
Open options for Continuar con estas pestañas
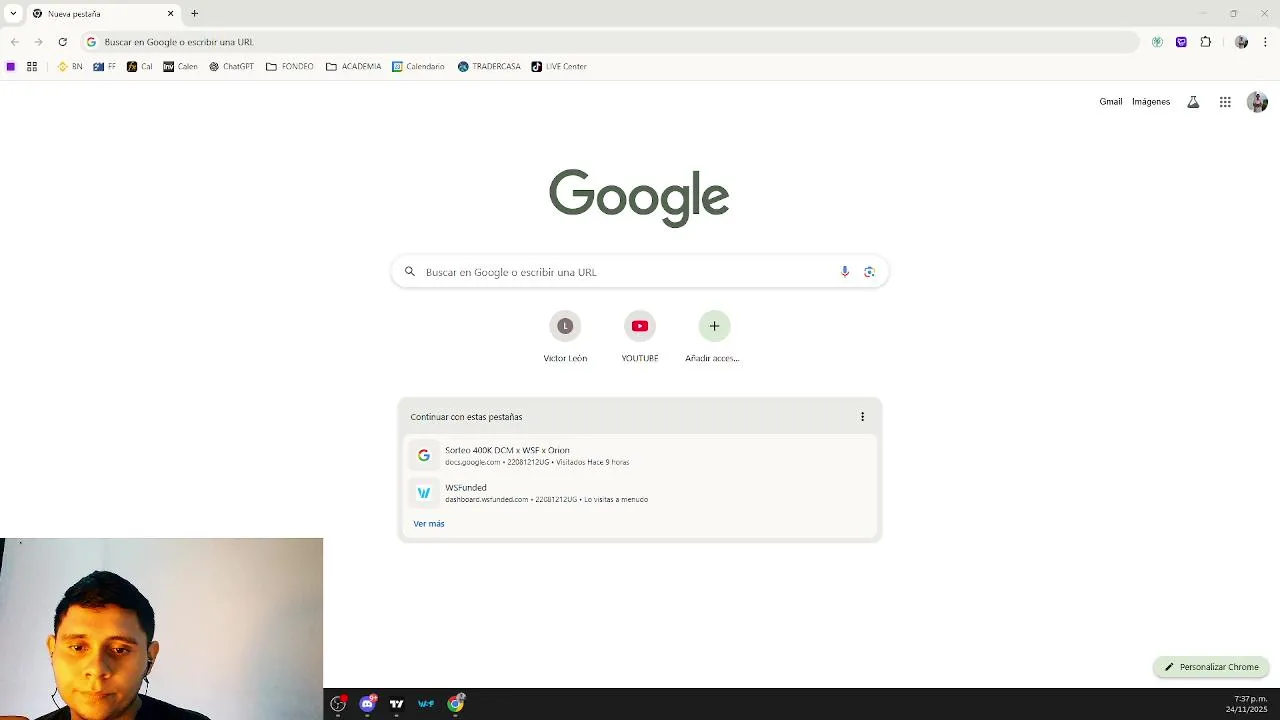[862, 417]
